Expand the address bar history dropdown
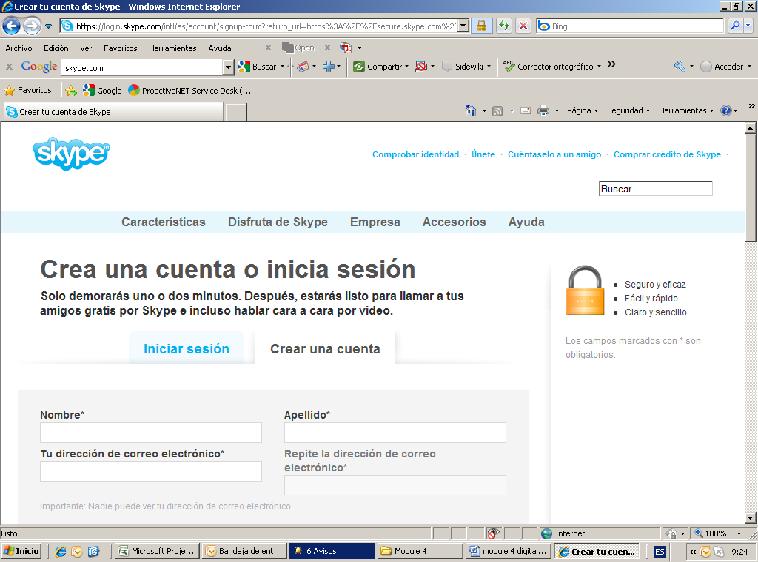This screenshot has width=758, height=562. (463, 26)
